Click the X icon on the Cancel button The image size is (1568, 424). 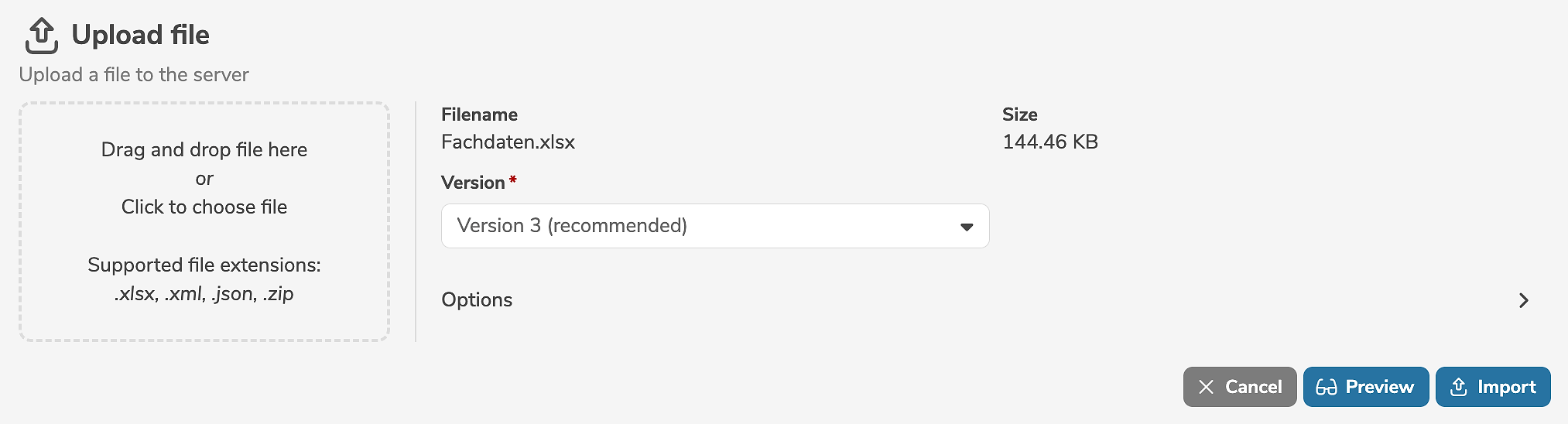(1206, 387)
